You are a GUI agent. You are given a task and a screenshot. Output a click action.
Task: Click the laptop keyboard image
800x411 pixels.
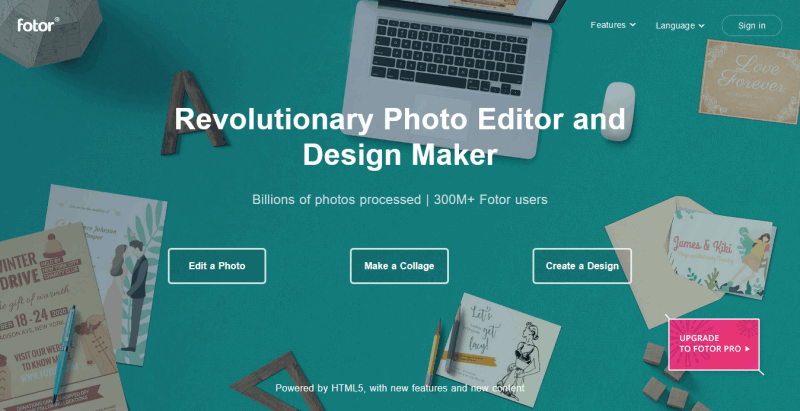click(x=448, y=57)
